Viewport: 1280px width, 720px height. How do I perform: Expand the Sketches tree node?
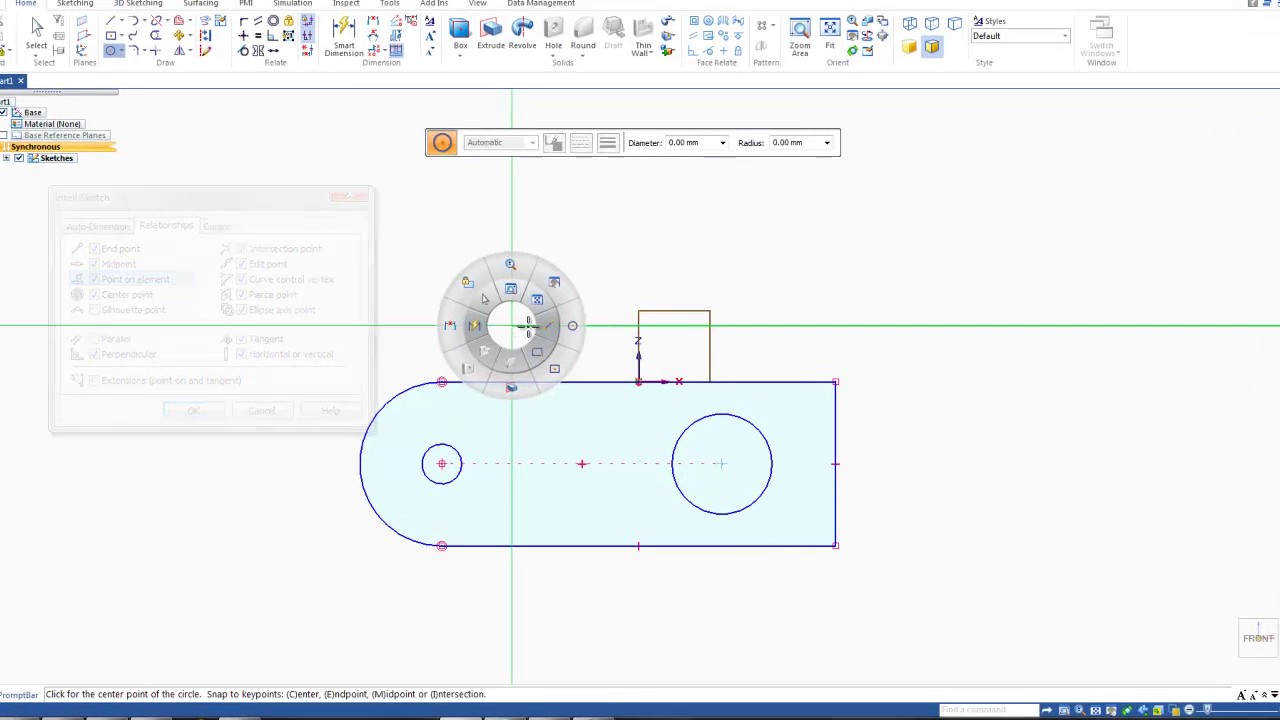pyautogui.click(x=7, y=158)
